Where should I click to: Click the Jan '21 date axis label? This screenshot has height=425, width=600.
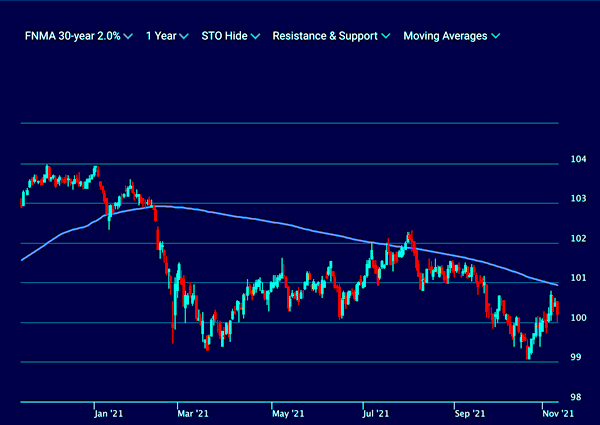(108, 412)
